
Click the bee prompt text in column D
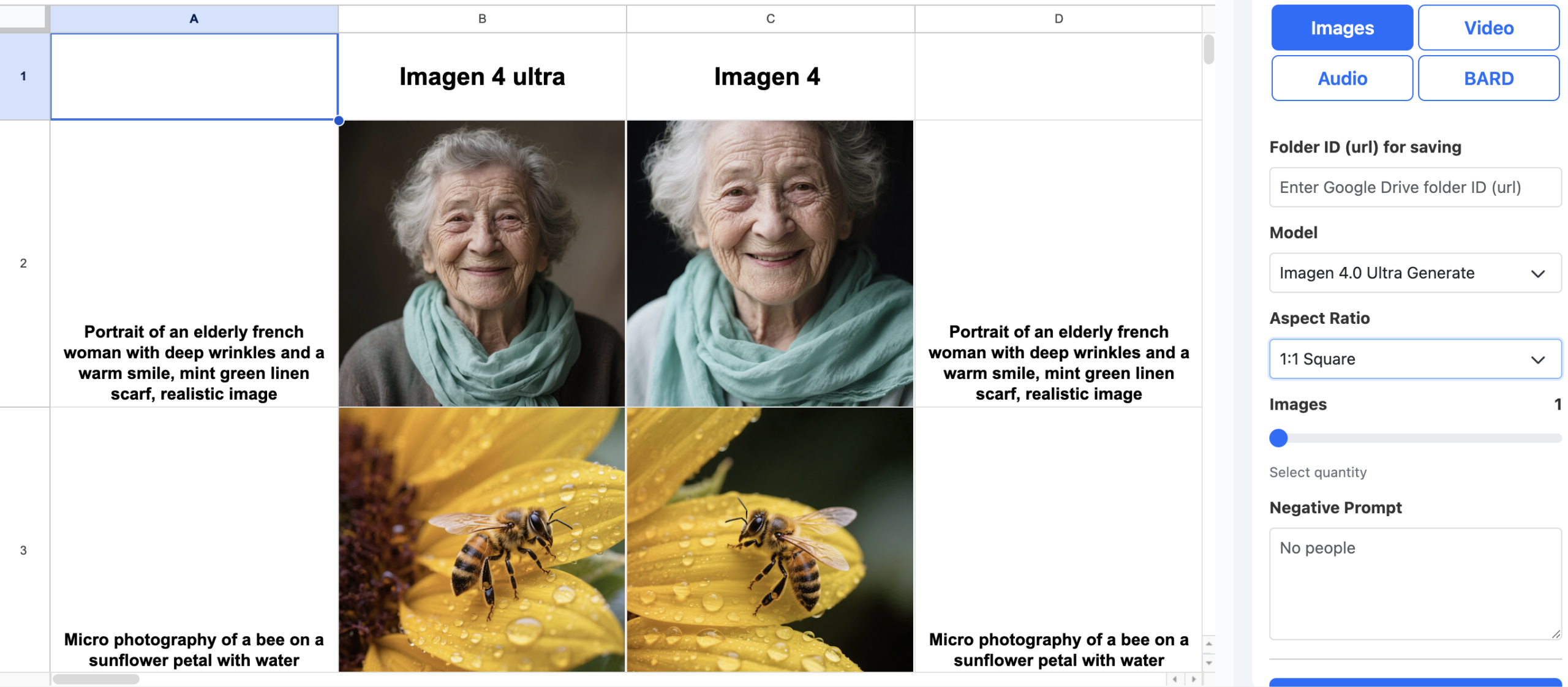point(1058,650)
